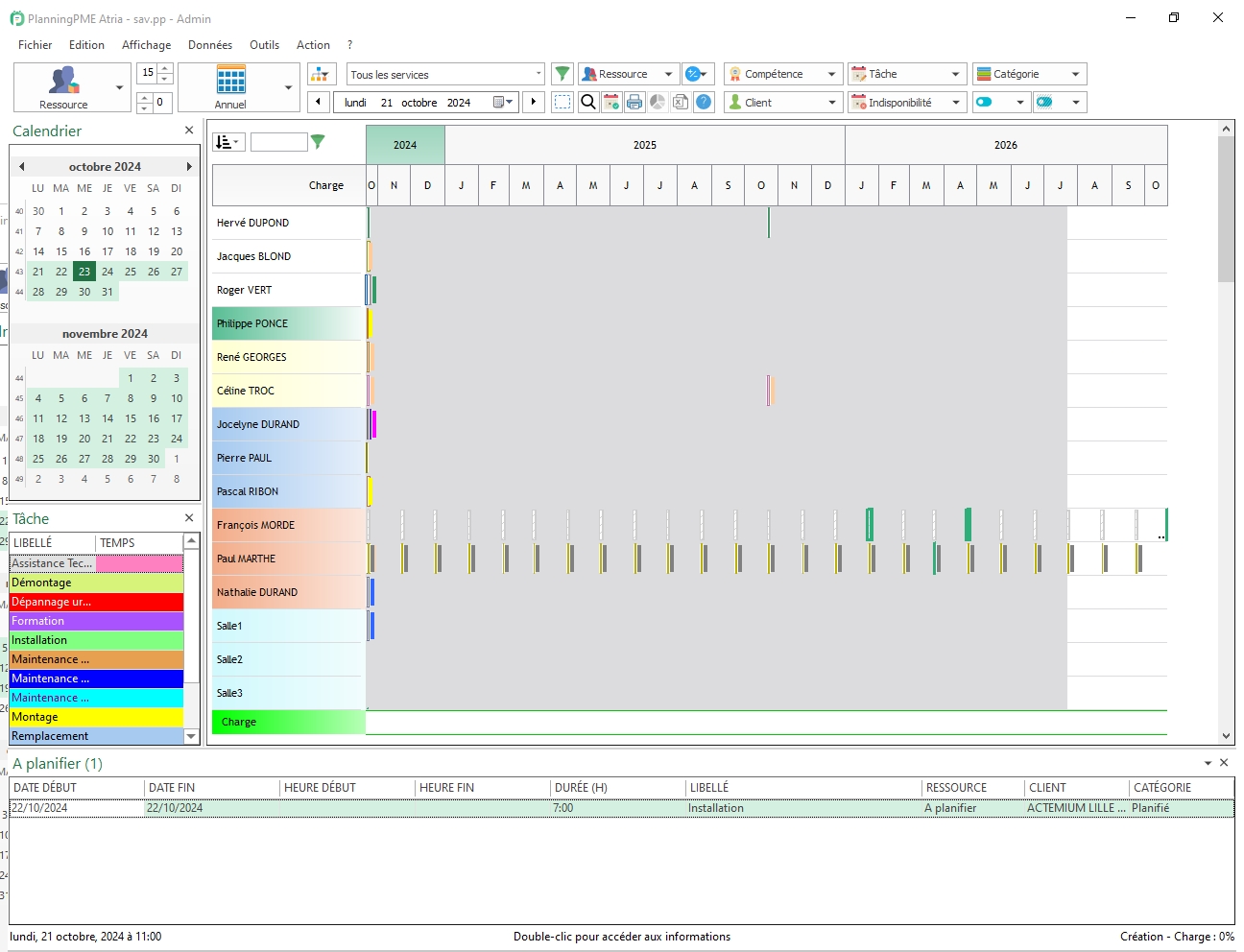1244x952 pixels.
Task: Select October 24 in the calendar
Action: [x=108, y=272]
